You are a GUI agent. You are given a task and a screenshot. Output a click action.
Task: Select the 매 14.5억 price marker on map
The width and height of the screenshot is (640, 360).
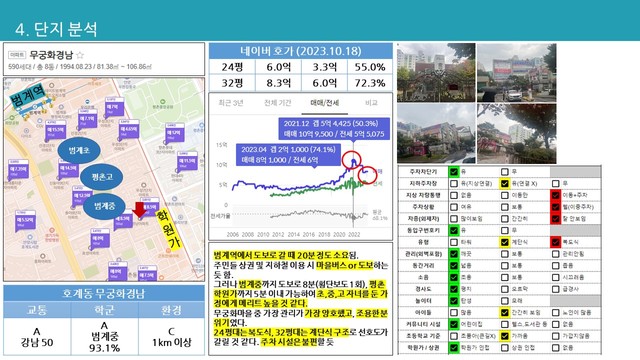(x=68, y=168)
